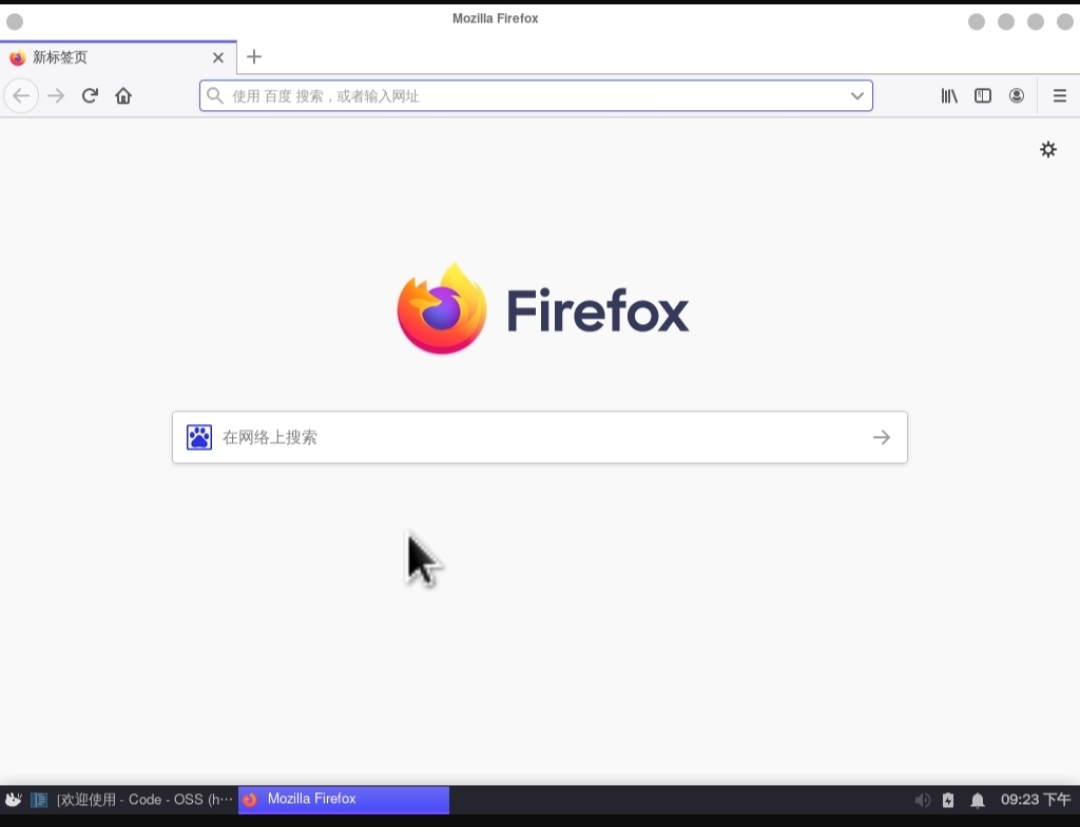1080x827 pixels.
Task: Open the taskbar application menu icon
Action: click(x=14, y=799)
